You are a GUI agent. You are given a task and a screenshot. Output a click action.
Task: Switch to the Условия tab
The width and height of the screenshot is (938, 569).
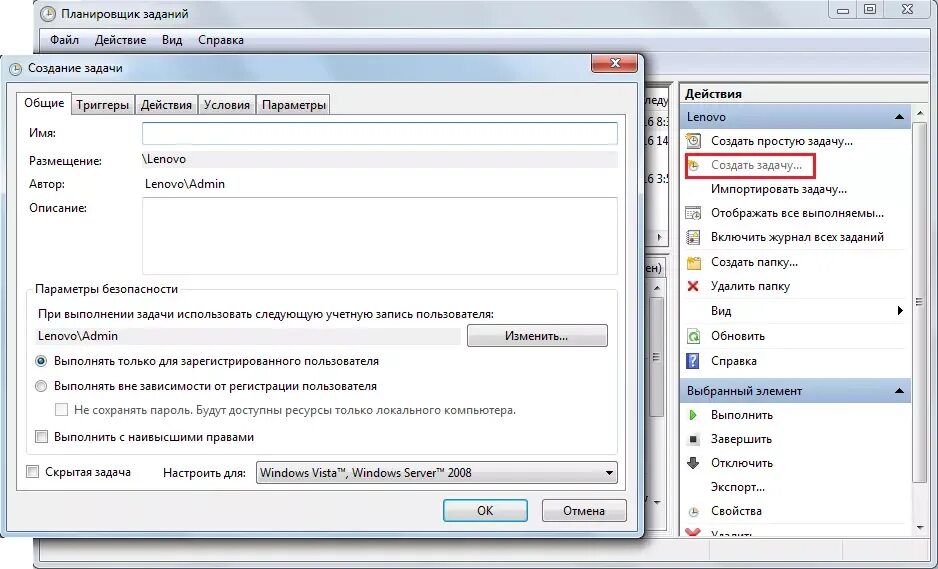(227, 105)
